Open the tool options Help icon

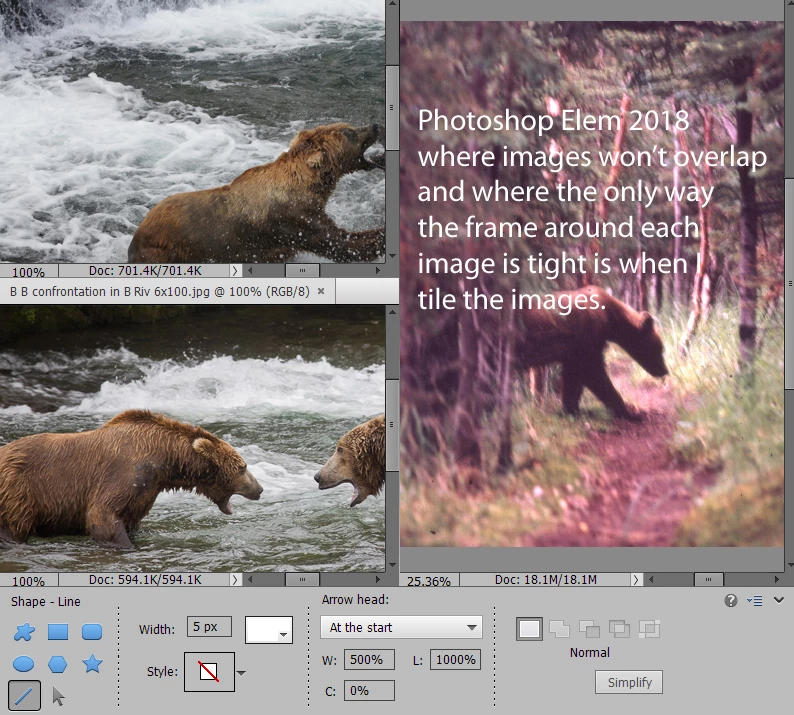pos(731,601)
